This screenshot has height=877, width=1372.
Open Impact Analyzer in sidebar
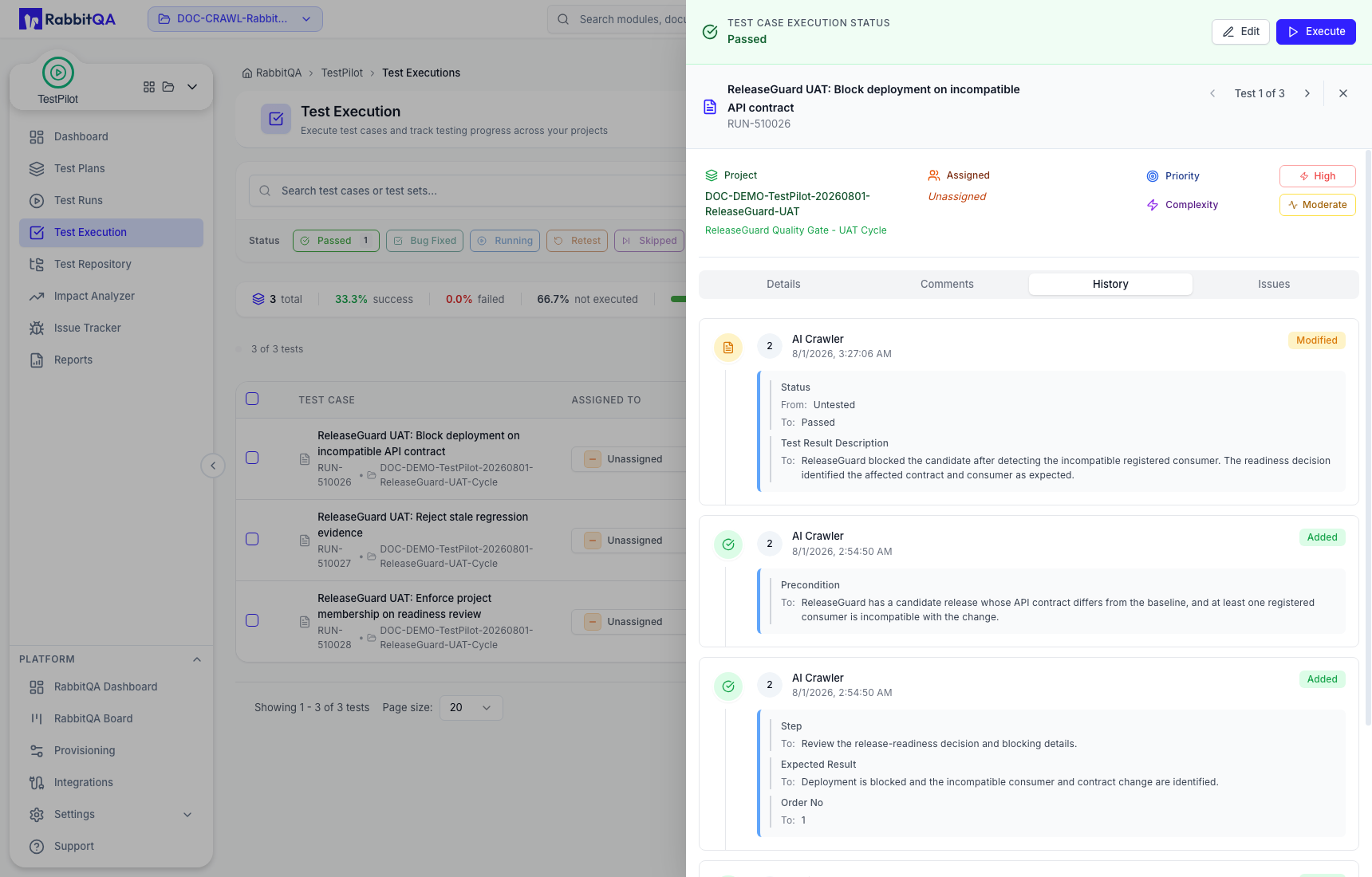[x=111, y=296]
